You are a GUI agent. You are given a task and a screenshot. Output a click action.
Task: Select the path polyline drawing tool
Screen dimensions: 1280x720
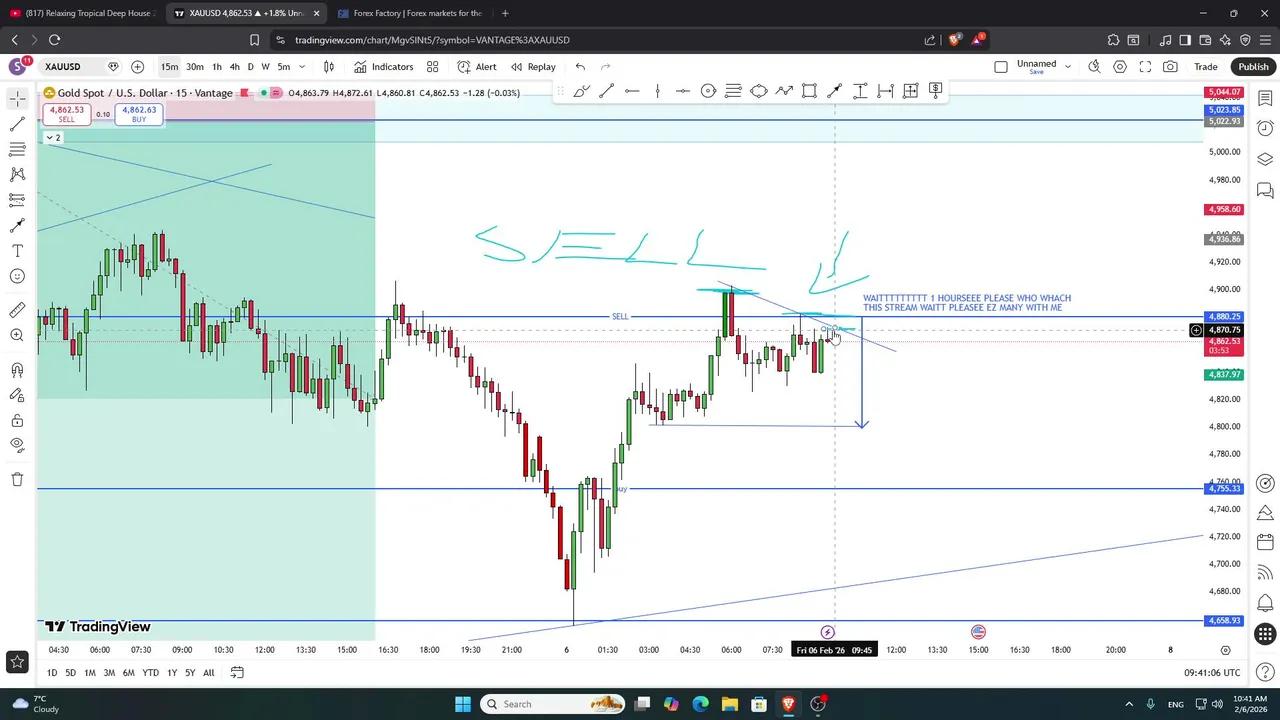pyautogui.click(x=784, y=91)
